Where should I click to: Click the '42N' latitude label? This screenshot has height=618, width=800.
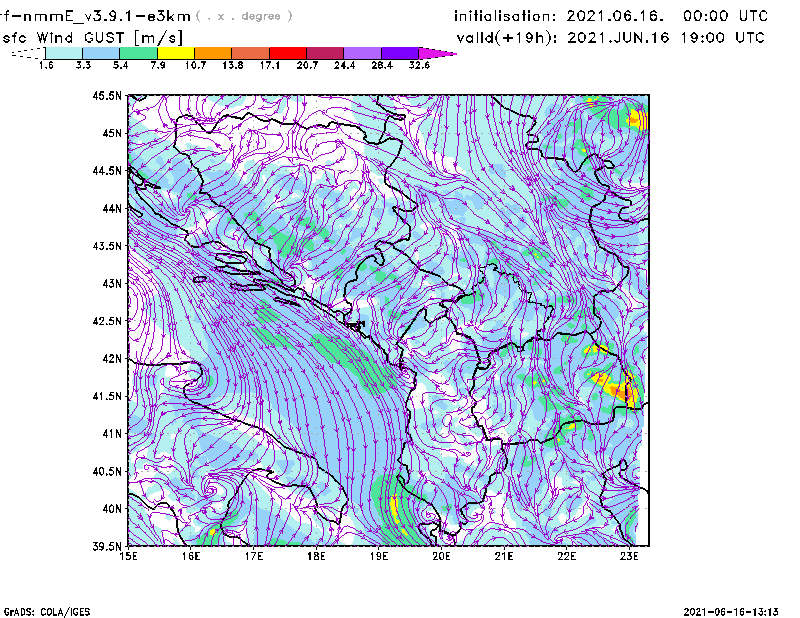click(x=112, y=358)
